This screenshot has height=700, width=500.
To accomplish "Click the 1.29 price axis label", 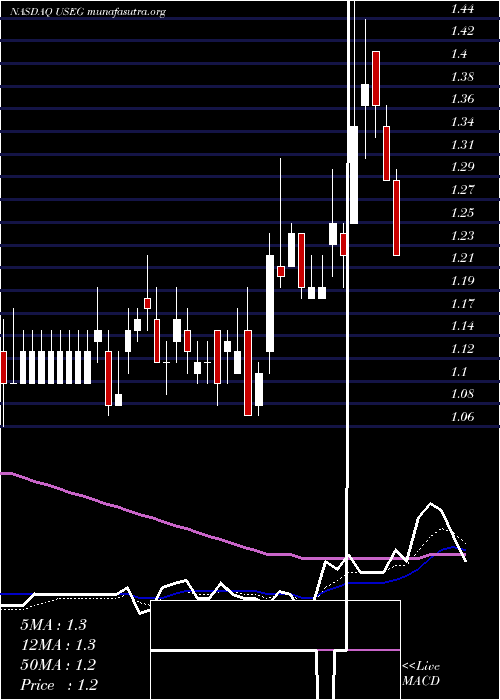I will [462, 167].
